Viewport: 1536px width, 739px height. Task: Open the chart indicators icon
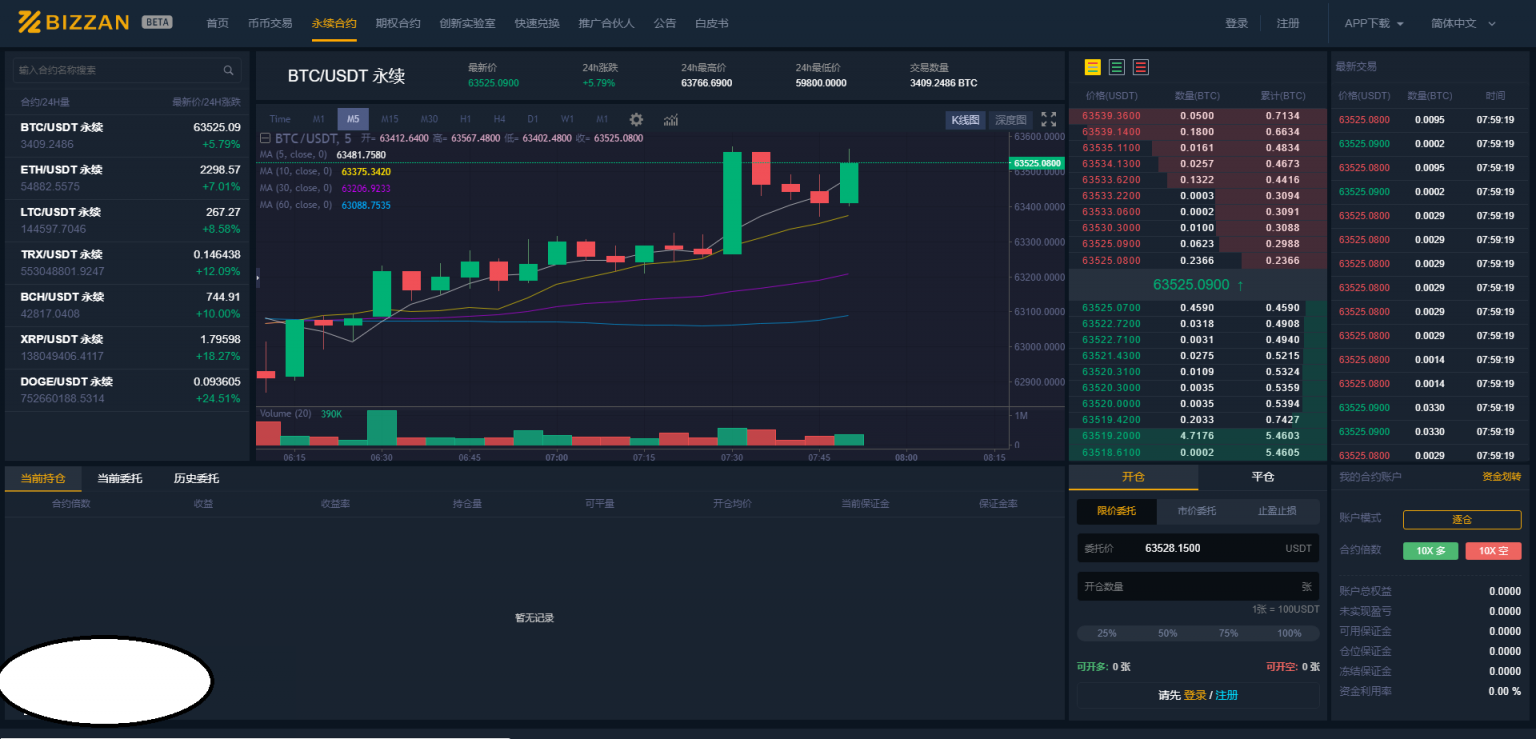point(670,119)
